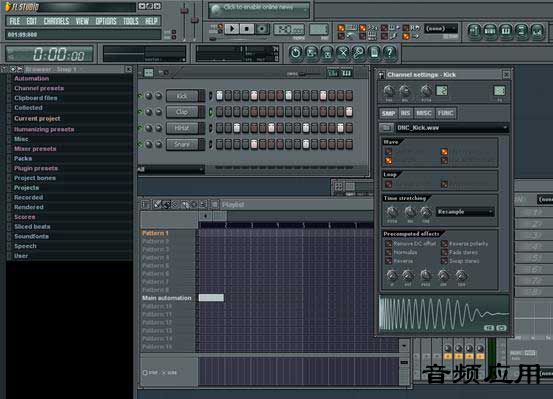Enable Reverse polarity checkbox
This screenshot has height=399, width=553.
(444, 244)
